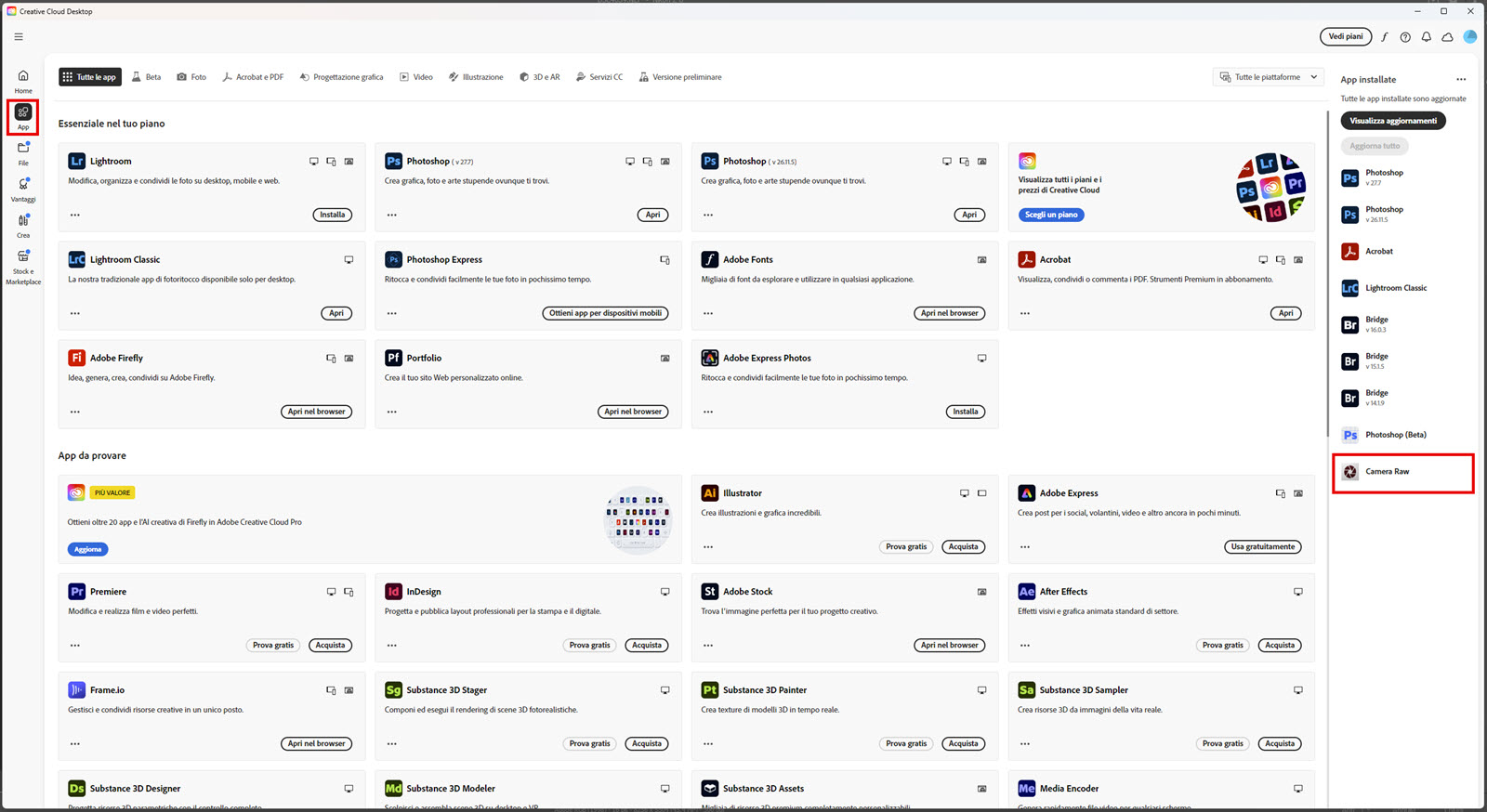Image resolution: width=1487 pixels, height=812 pixels.
Task: Switch to the Acrobat e PDF tab
Action: [253, 77]
